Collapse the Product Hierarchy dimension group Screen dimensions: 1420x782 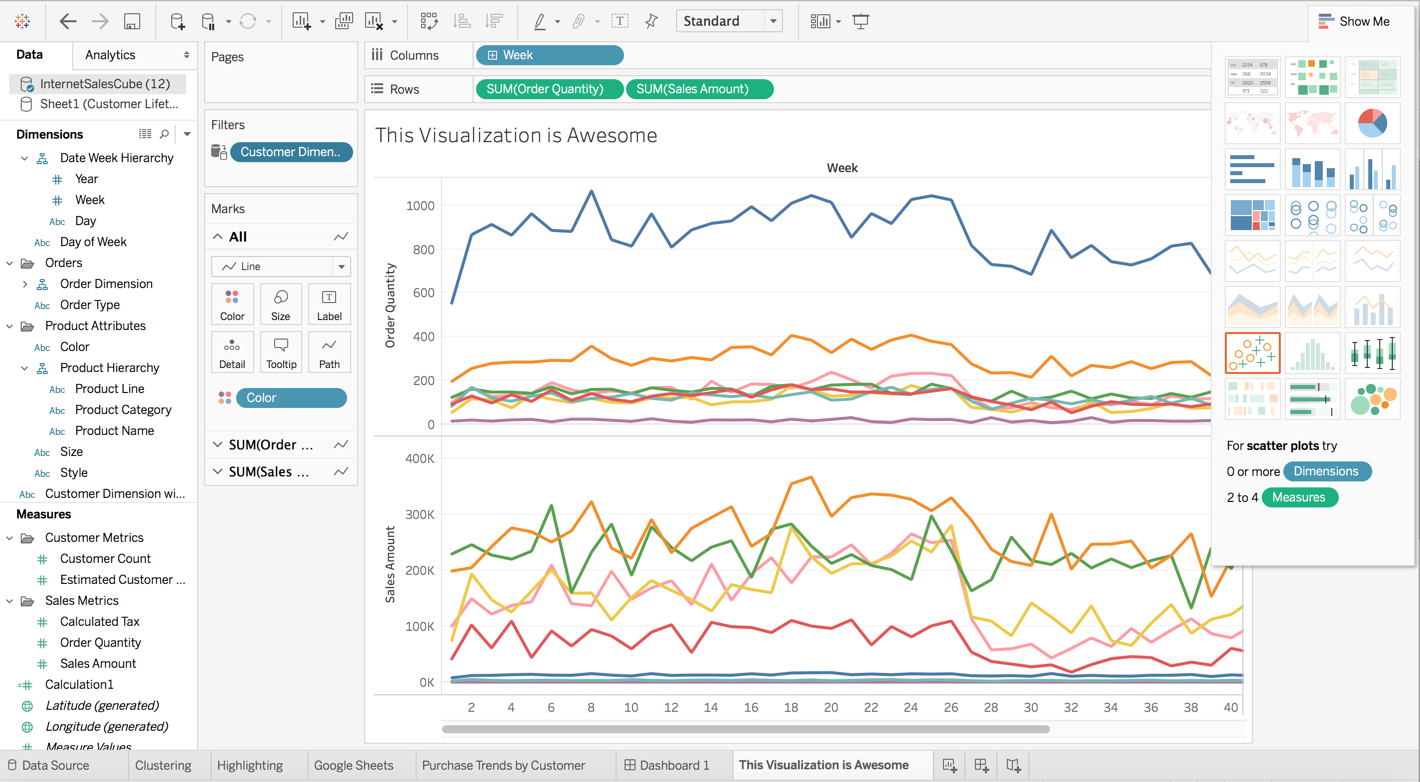click(x=23, y=367)
